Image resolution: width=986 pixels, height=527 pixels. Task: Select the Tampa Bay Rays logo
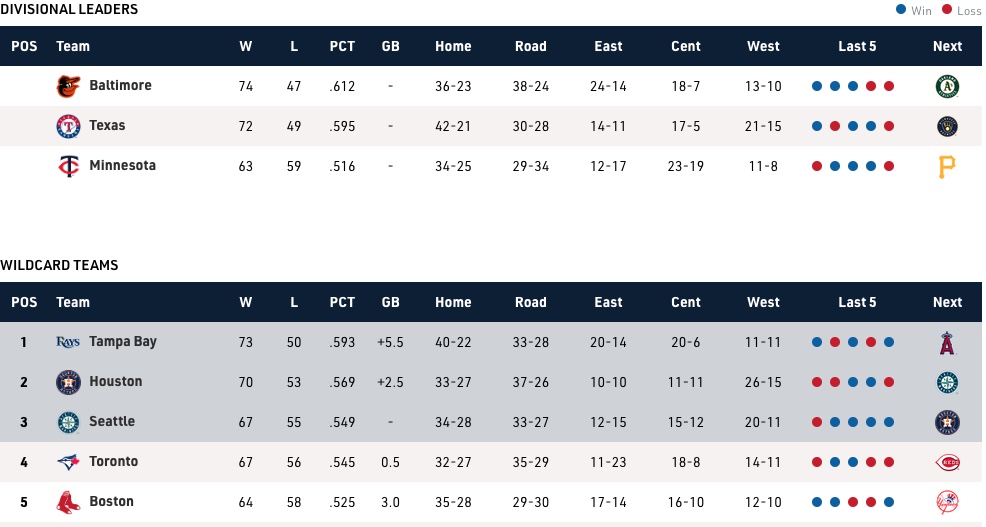[67, 342]
